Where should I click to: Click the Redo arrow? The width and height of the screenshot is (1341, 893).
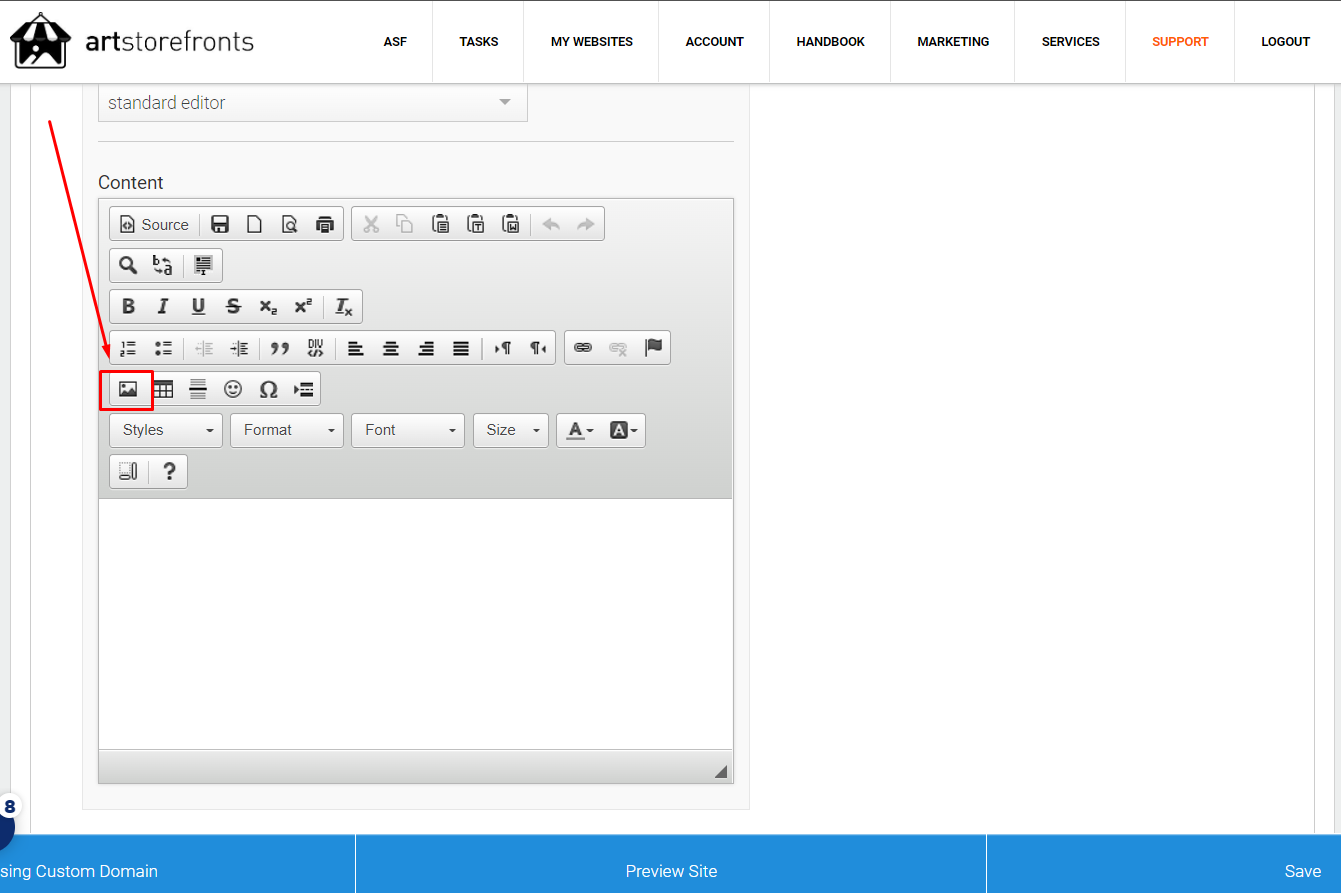[586, 224]
